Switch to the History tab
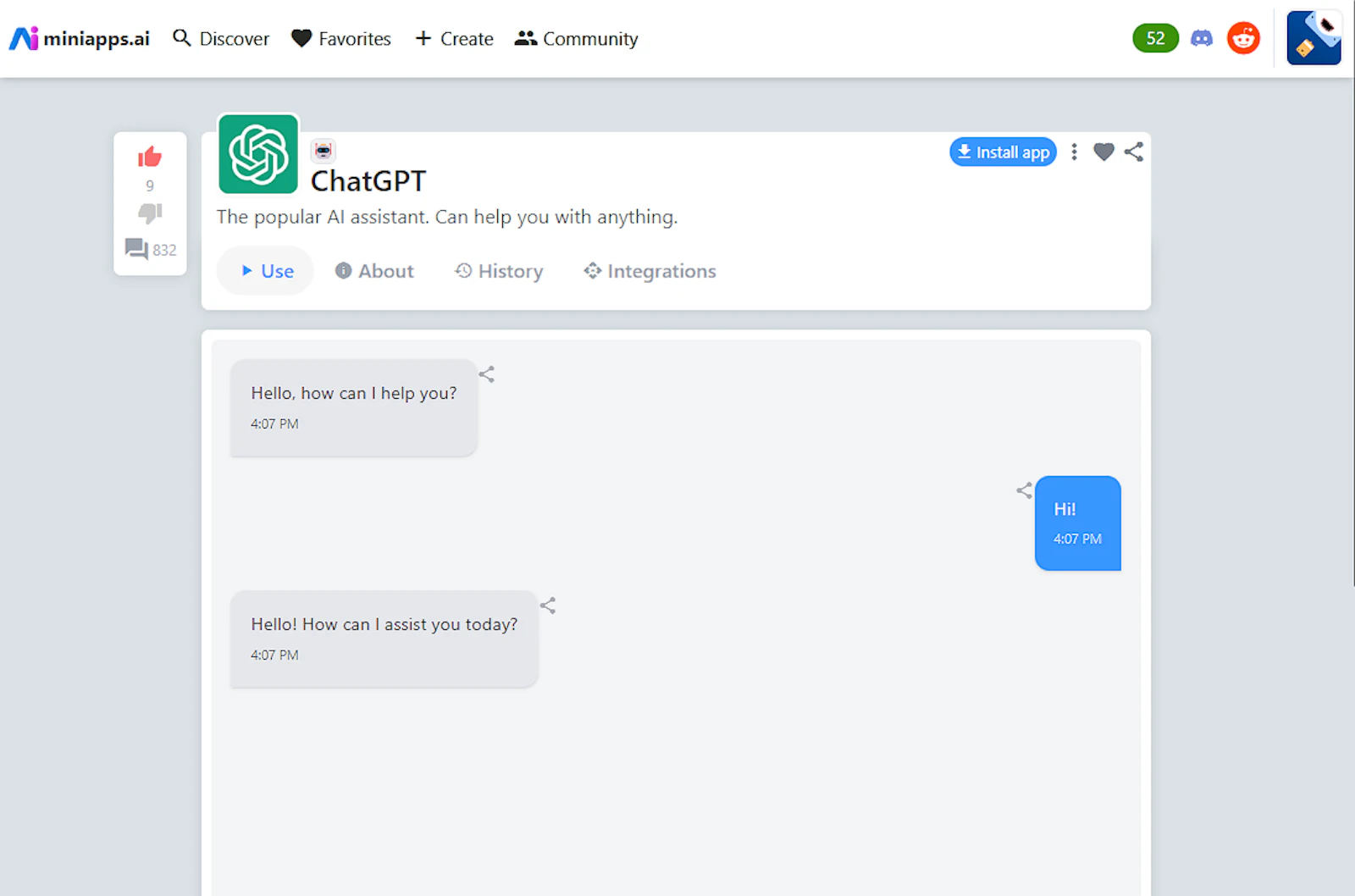Image resolution: width=1355 pixels, height=896 pixels. click(x=499, y=271)
